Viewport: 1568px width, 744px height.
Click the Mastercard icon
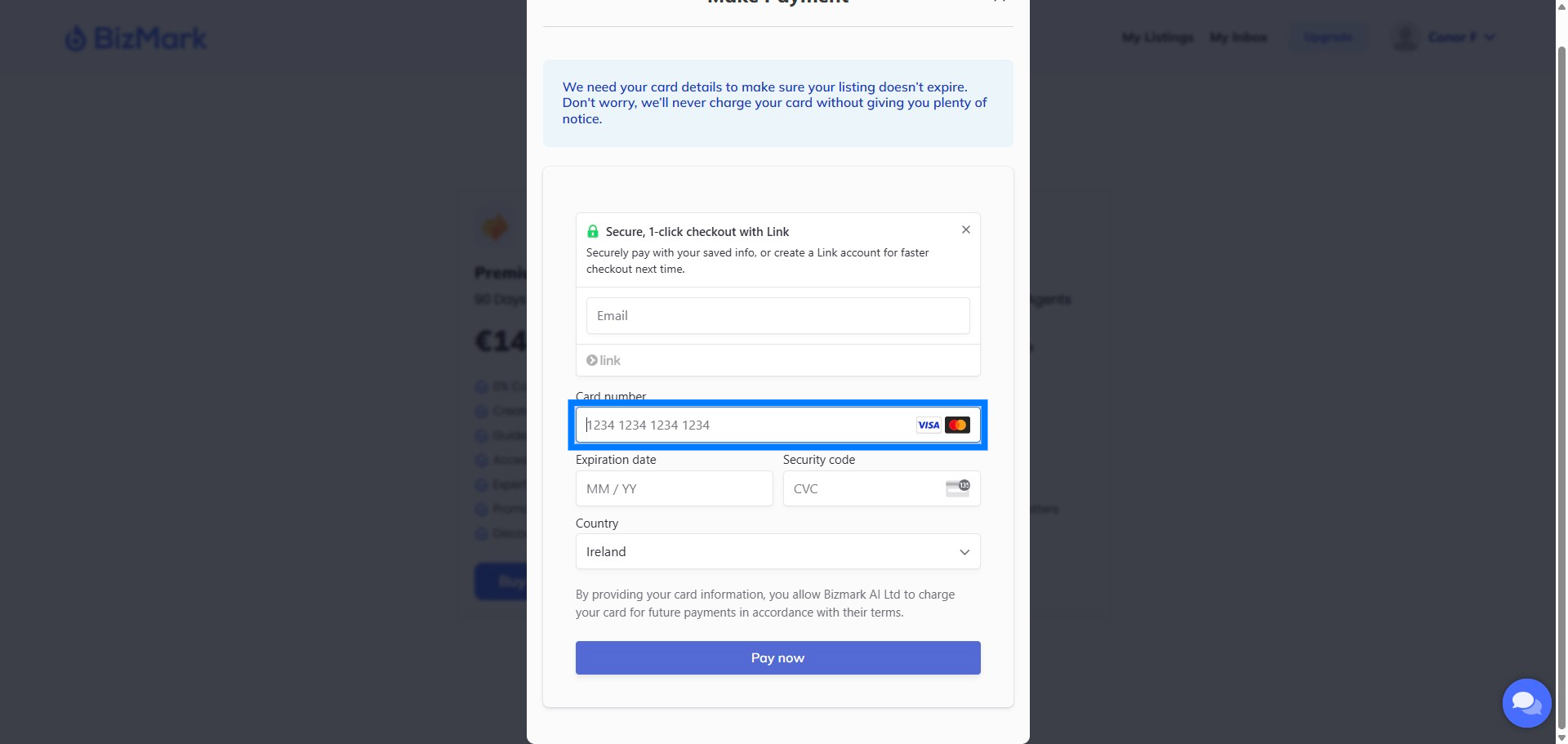pos(957,425)
